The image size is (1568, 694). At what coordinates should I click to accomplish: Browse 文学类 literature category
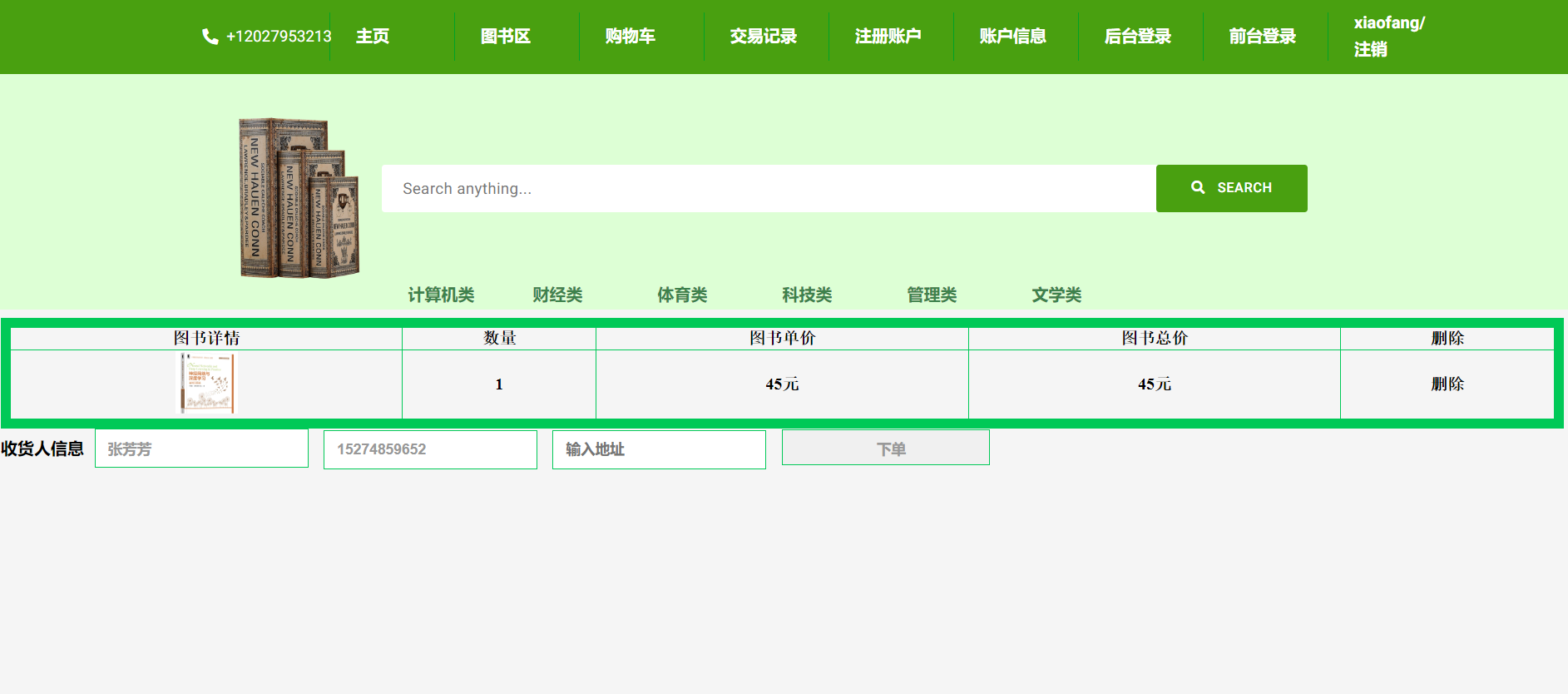pos(1056,295)
